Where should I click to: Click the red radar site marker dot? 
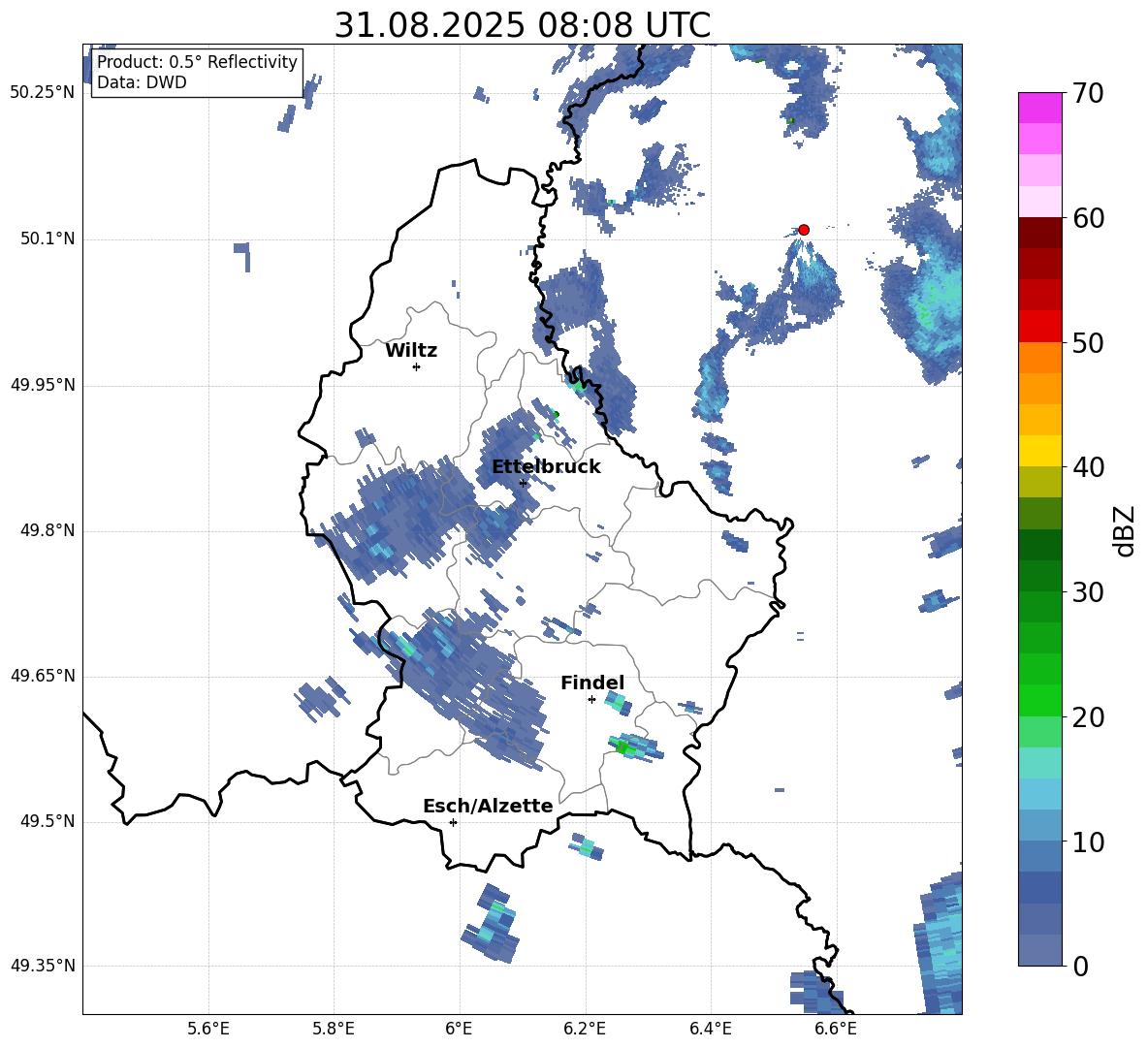pos(804,230)
